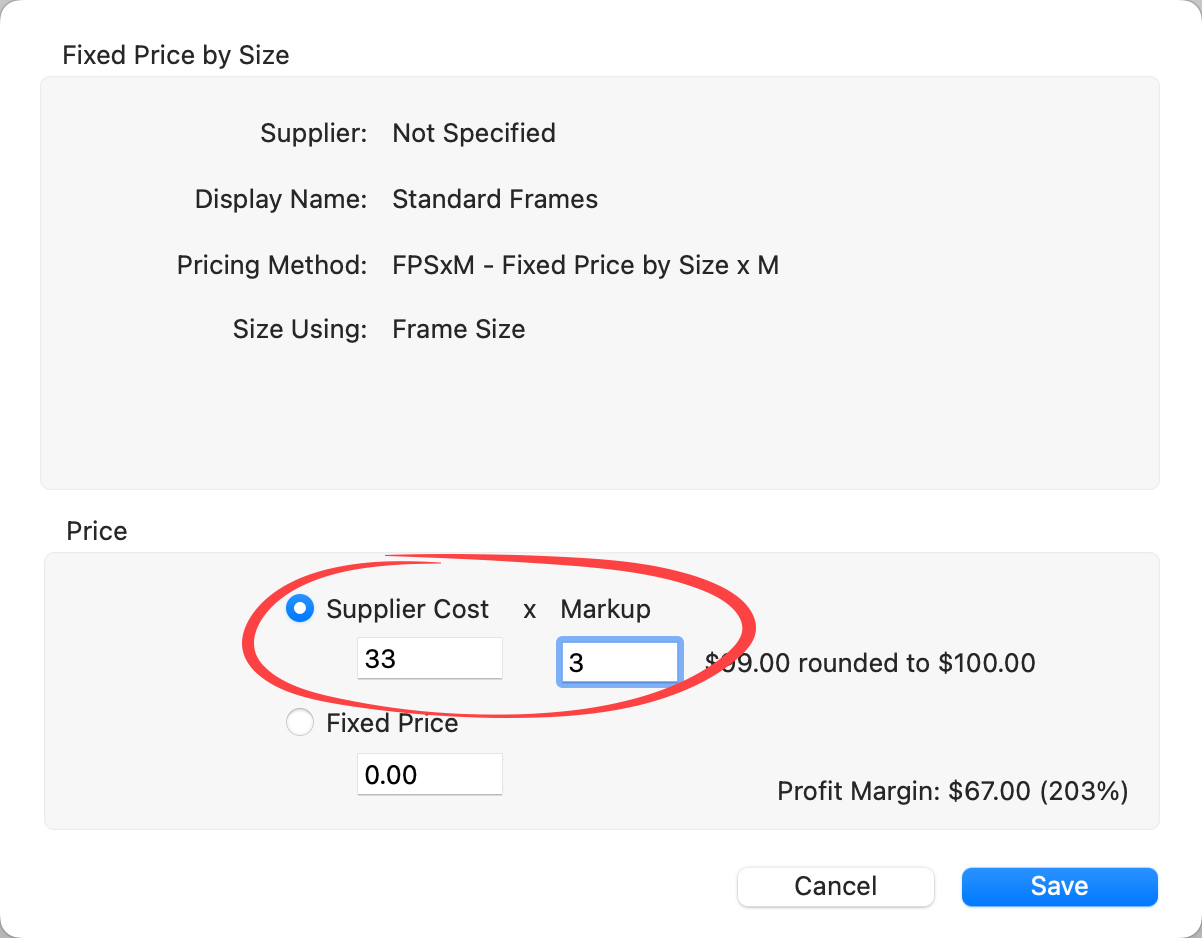This screenshot has height=938, width=1202.
Task: Choose the Fixed Price radio option
Action: (x=300, y=723)
